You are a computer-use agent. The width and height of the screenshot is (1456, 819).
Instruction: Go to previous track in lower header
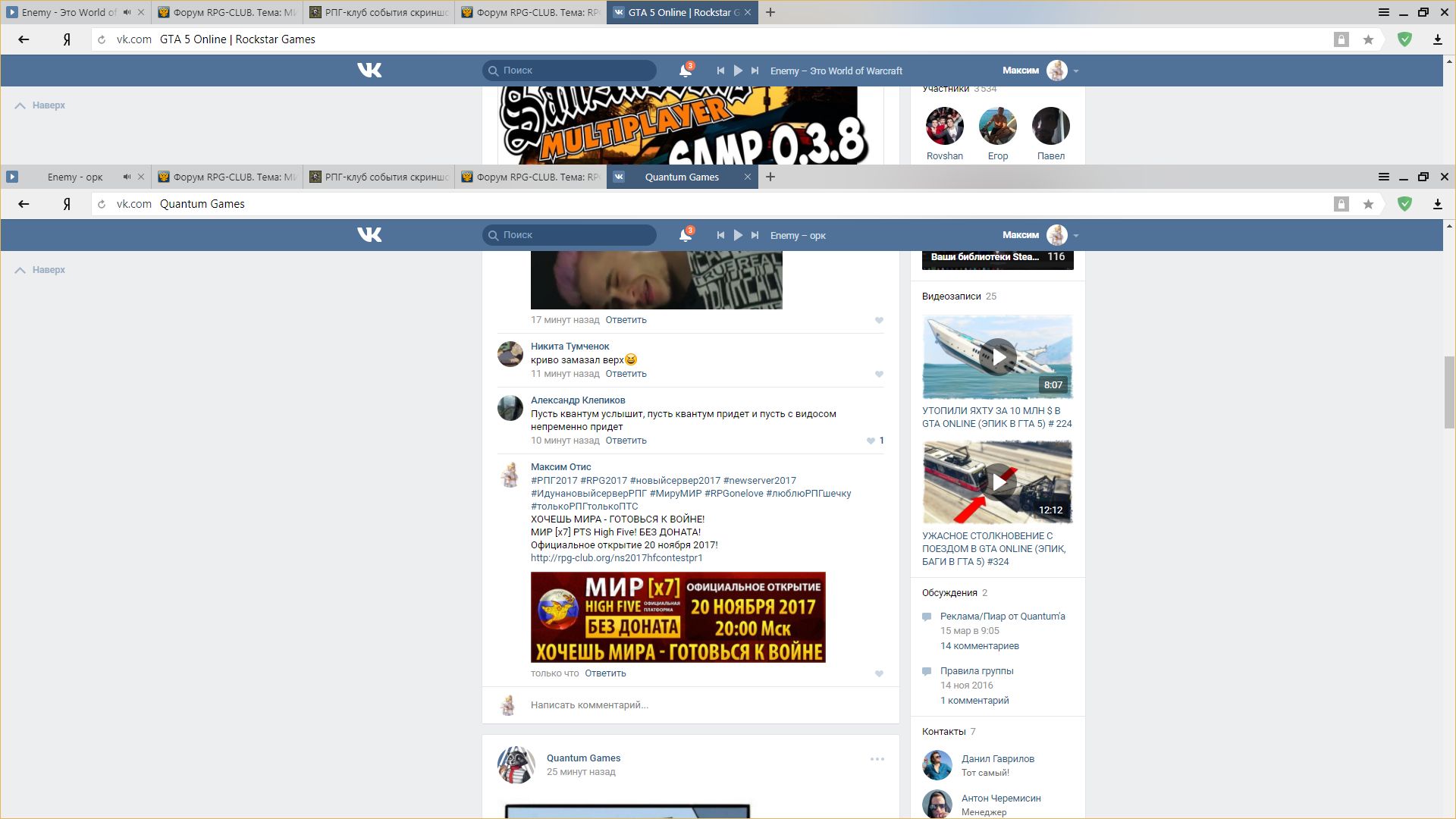tap(720, 235)
